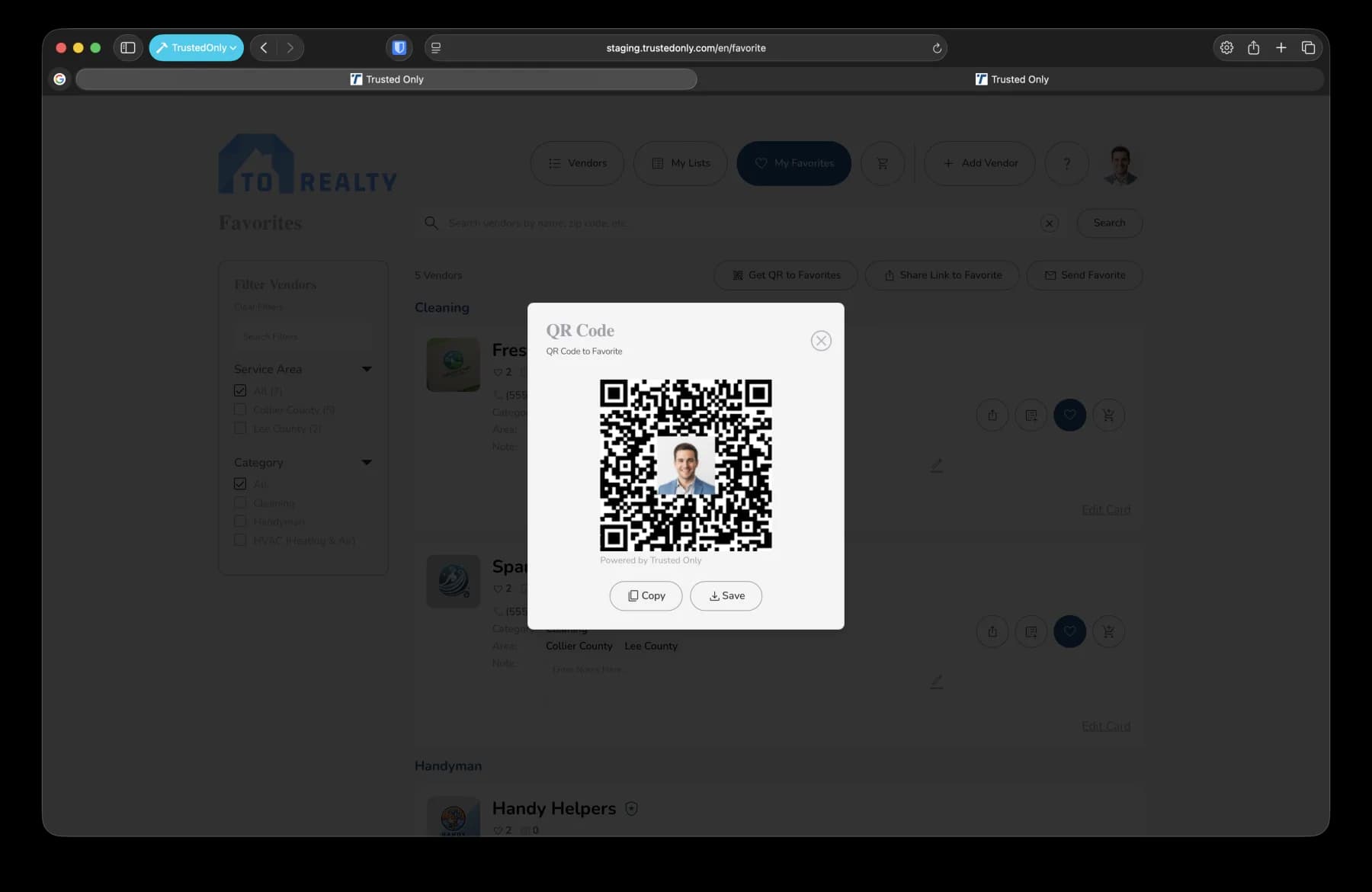Edit note pencil on second vendor card
The height and width of the screenshot is (892, 1372).
(x=937, y=682)
